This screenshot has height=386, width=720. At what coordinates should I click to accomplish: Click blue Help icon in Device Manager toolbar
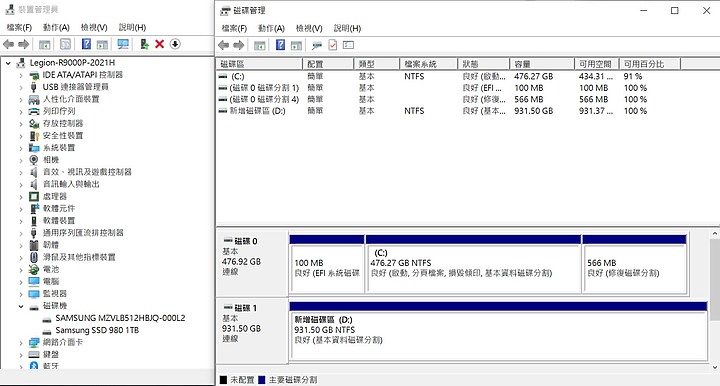tap(86, 44)
